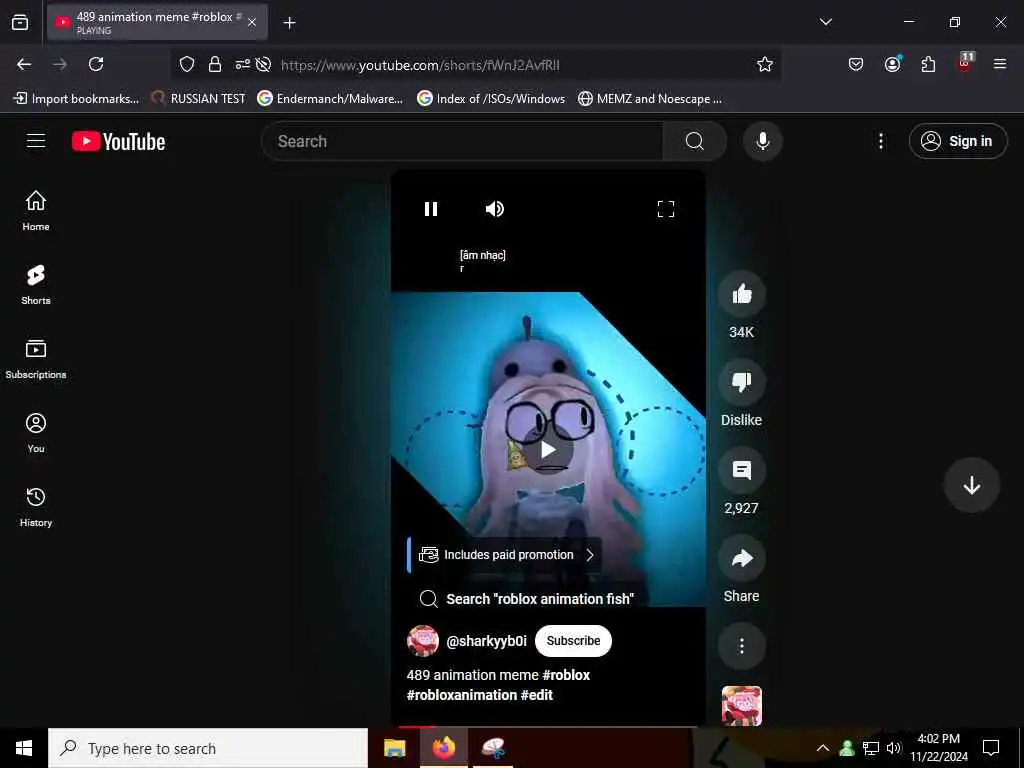Viewport: 1024px width, 768px height.
Task: Open the @sharkyyb0i channel avatar
Action: (x=423, y=641)
